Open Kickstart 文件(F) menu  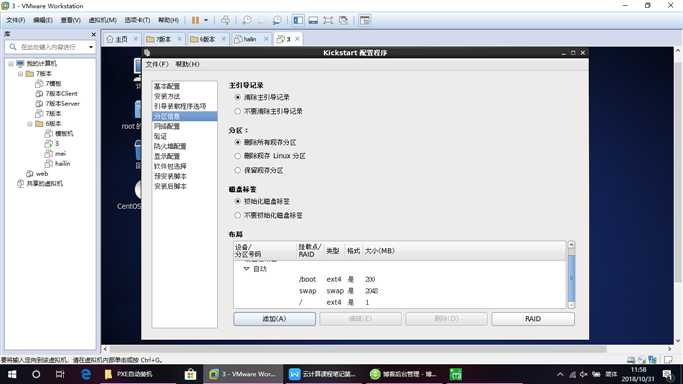pyautogui.click(x=156, y=64)
